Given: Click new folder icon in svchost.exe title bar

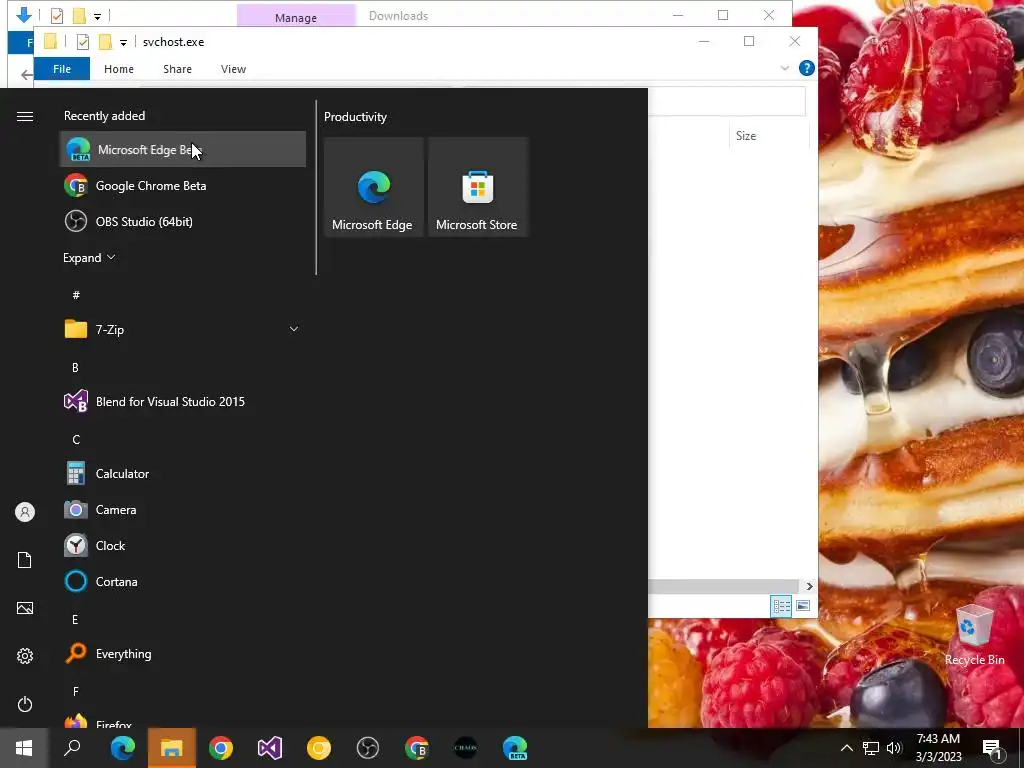Looking at the screenshot, I should (105, 42).
